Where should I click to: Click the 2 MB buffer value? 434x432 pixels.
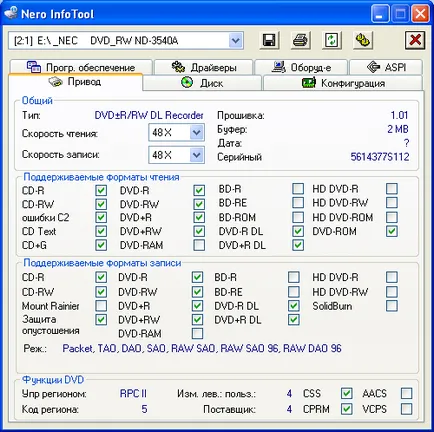398,129
